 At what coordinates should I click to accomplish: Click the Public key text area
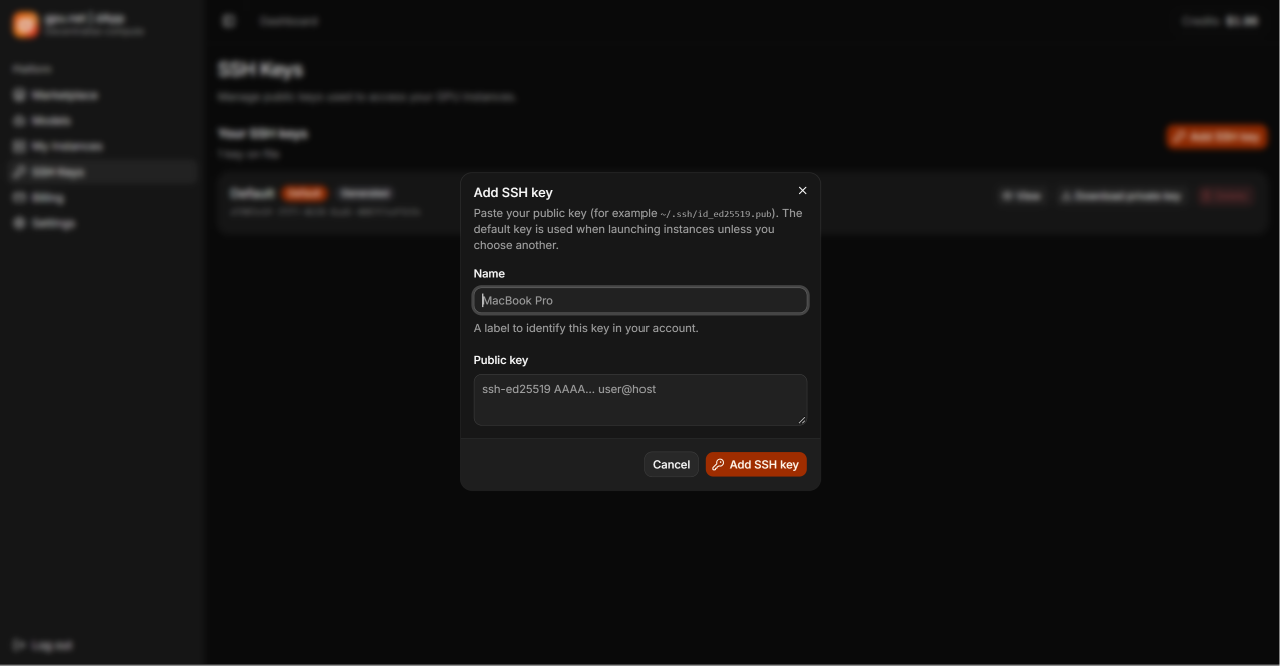pyautogui.click(x=640, y=400)
